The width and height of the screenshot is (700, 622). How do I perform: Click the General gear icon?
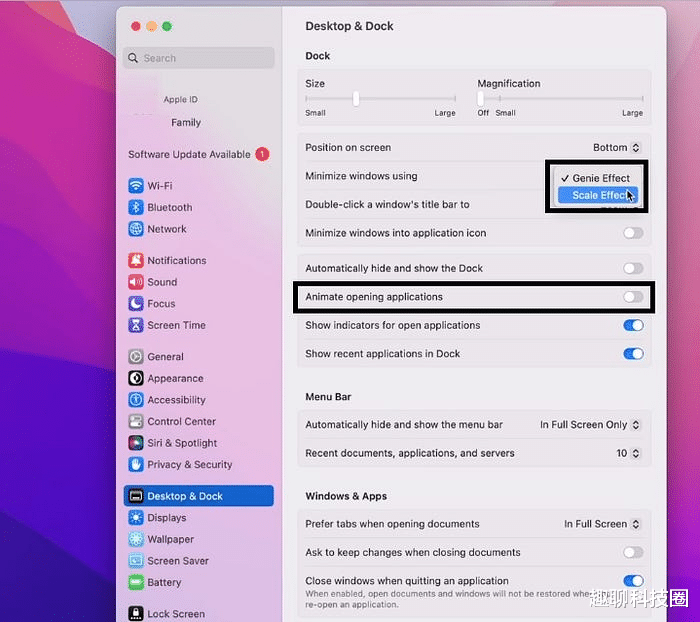point(136,356)
